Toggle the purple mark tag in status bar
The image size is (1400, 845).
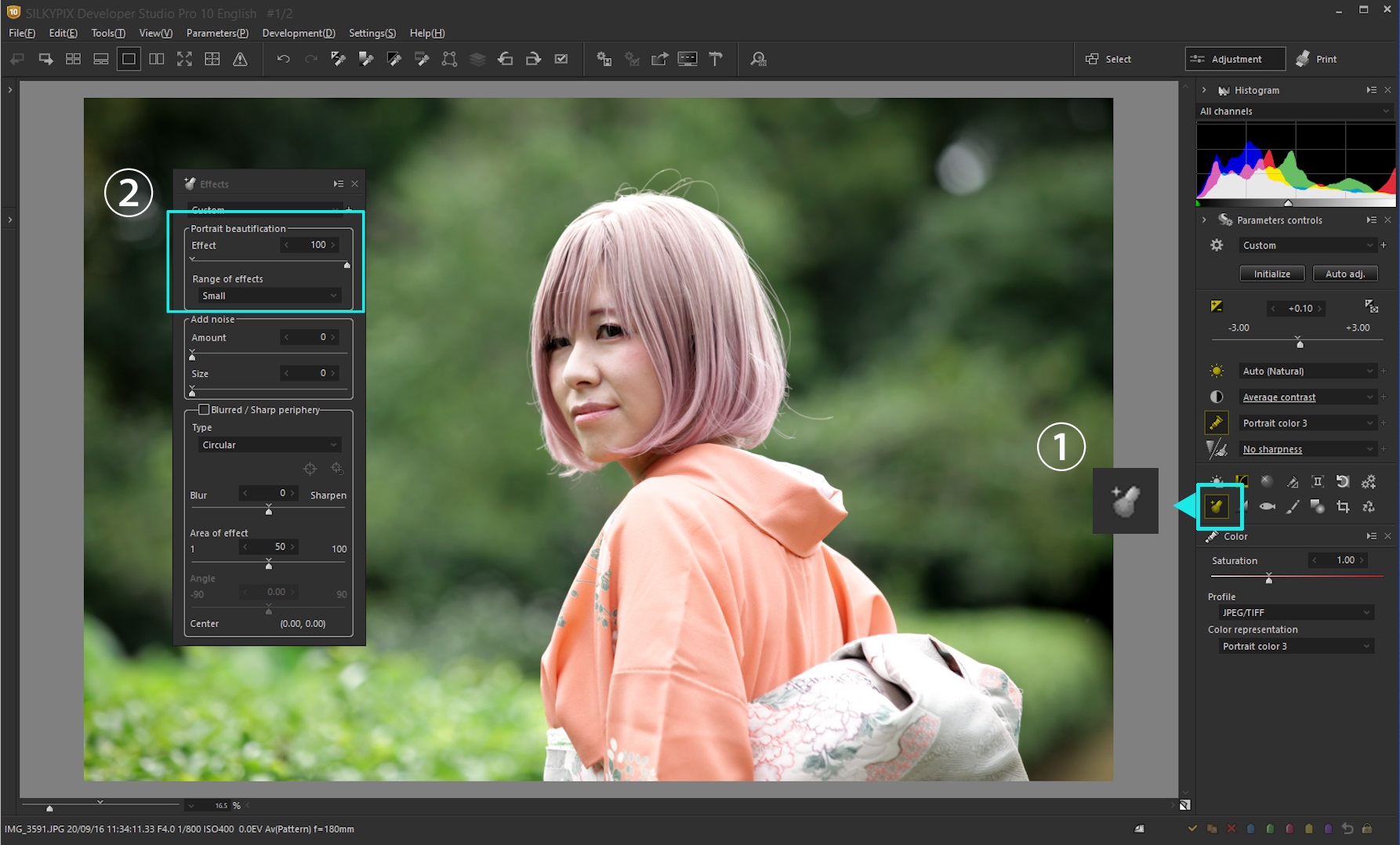(1328, 829)
